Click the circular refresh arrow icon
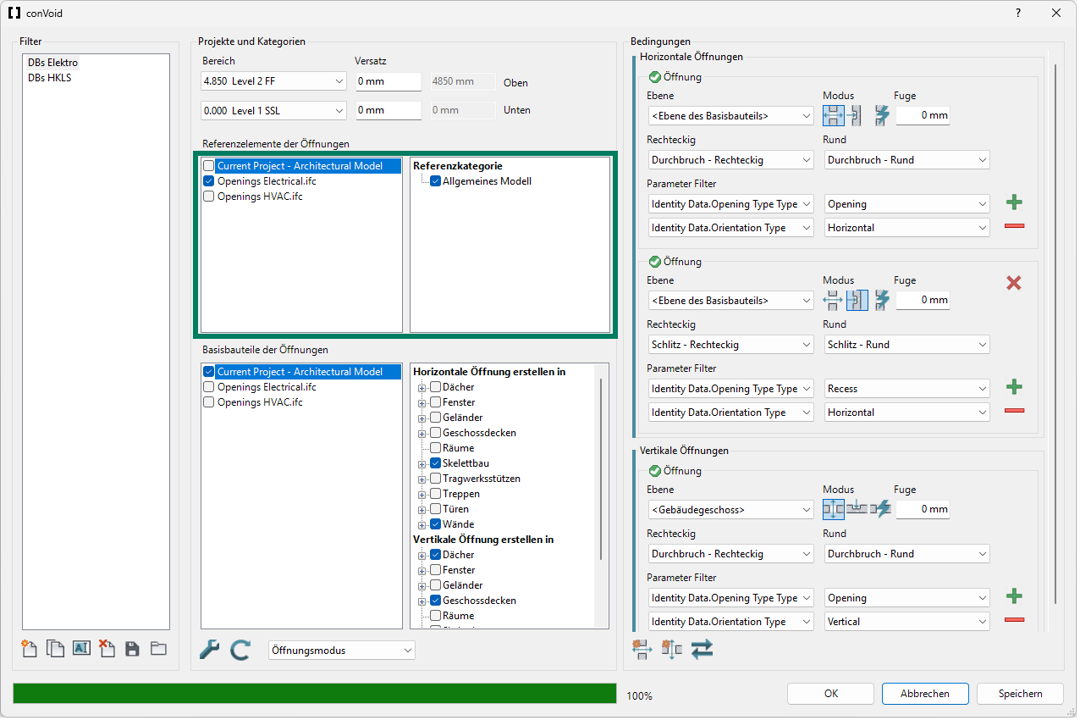This screenshot has height=720, width=1080. point(240,650)
